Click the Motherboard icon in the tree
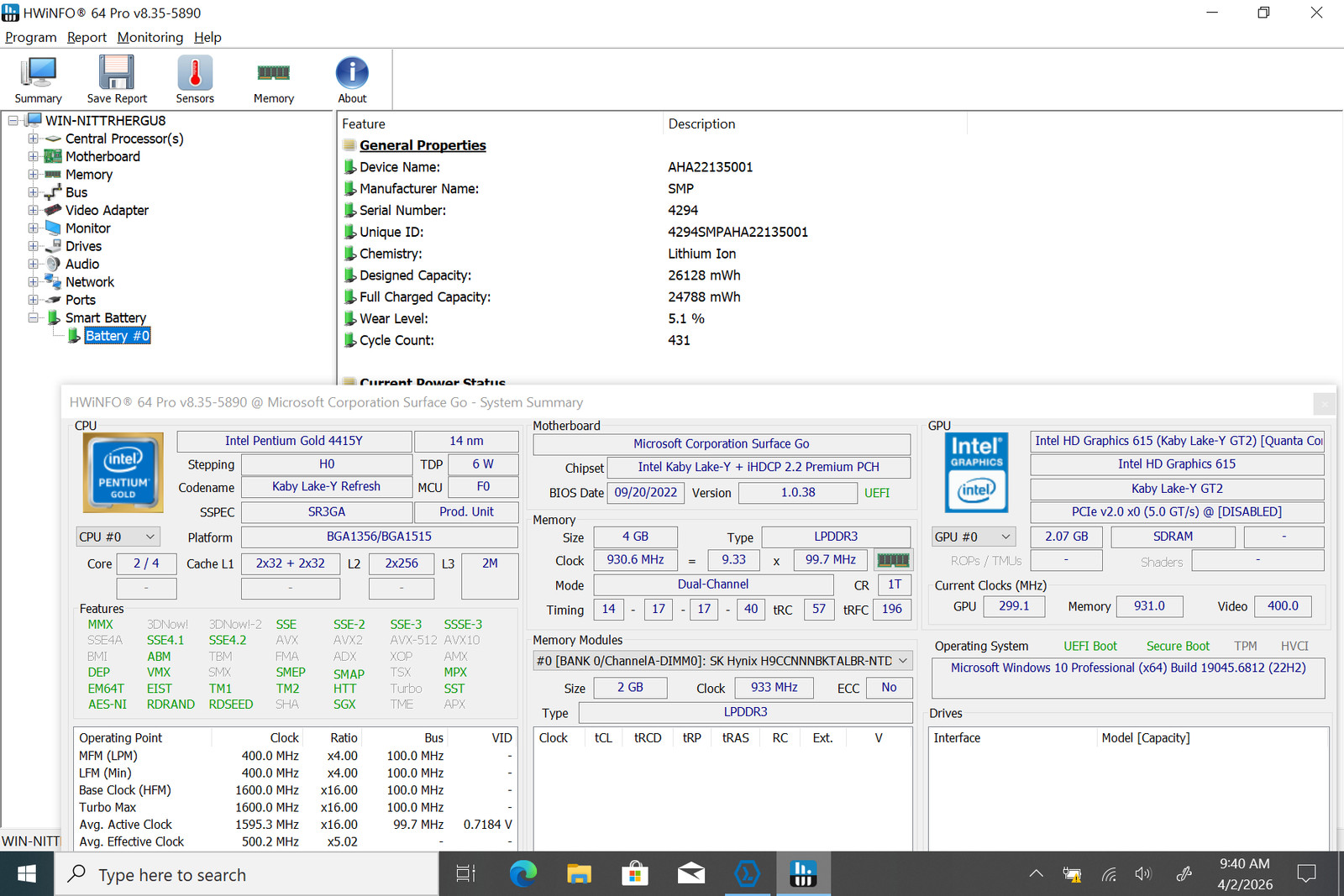The image size is (1344, 896). (53, 156)
